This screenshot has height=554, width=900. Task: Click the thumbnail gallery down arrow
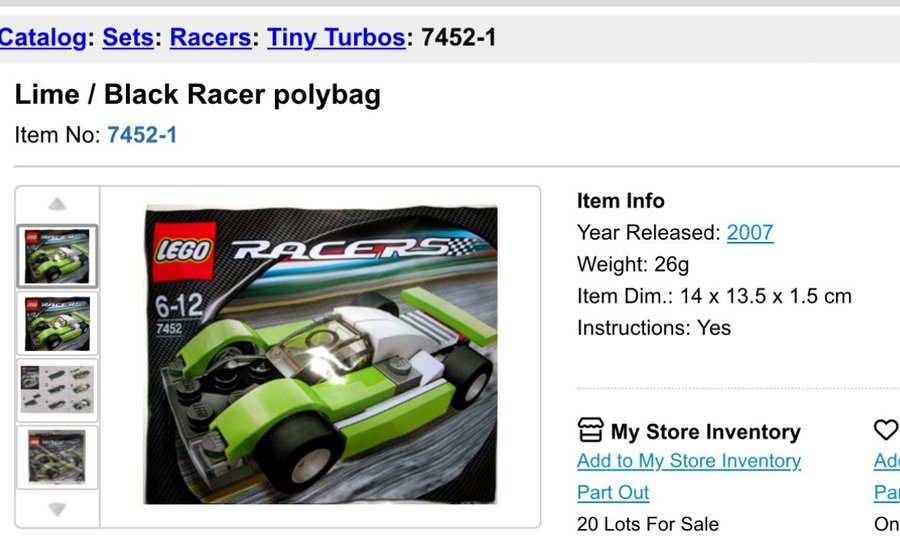(x=57, y=509)
